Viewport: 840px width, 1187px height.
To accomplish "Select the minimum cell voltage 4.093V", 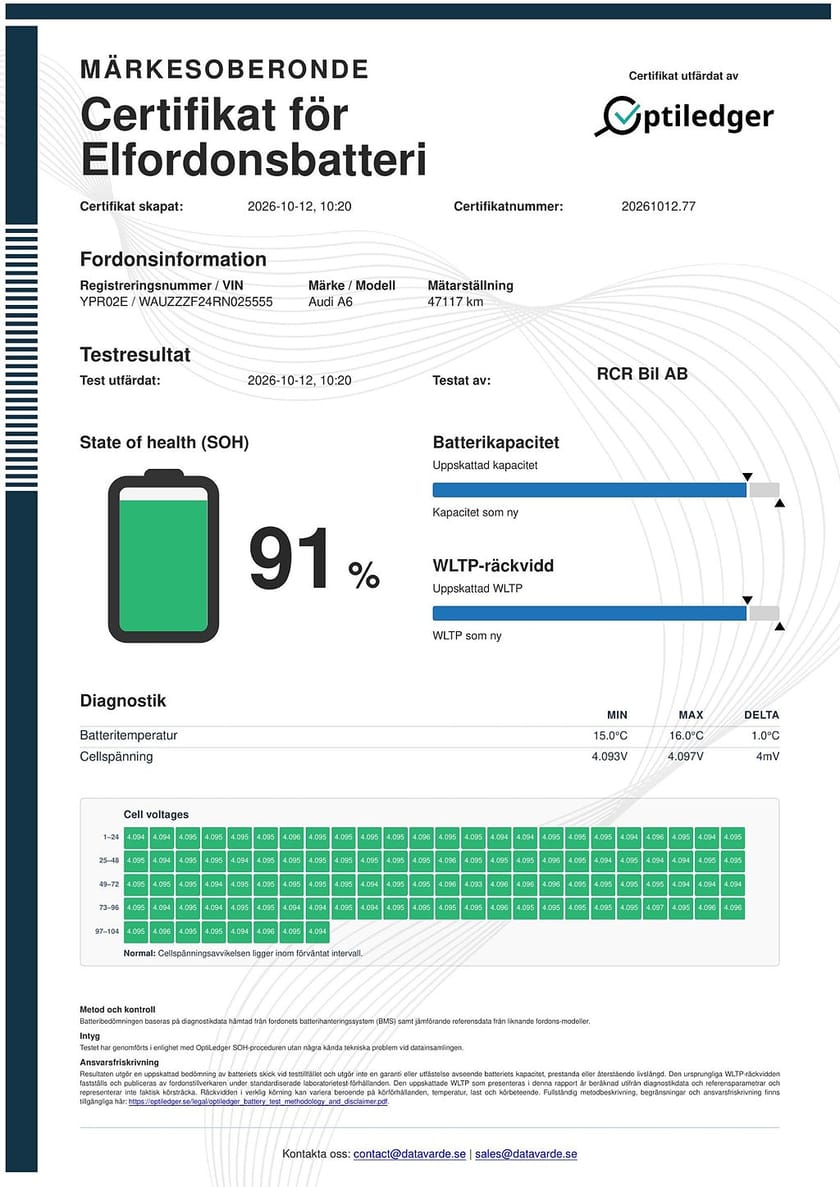I will 610,756.
